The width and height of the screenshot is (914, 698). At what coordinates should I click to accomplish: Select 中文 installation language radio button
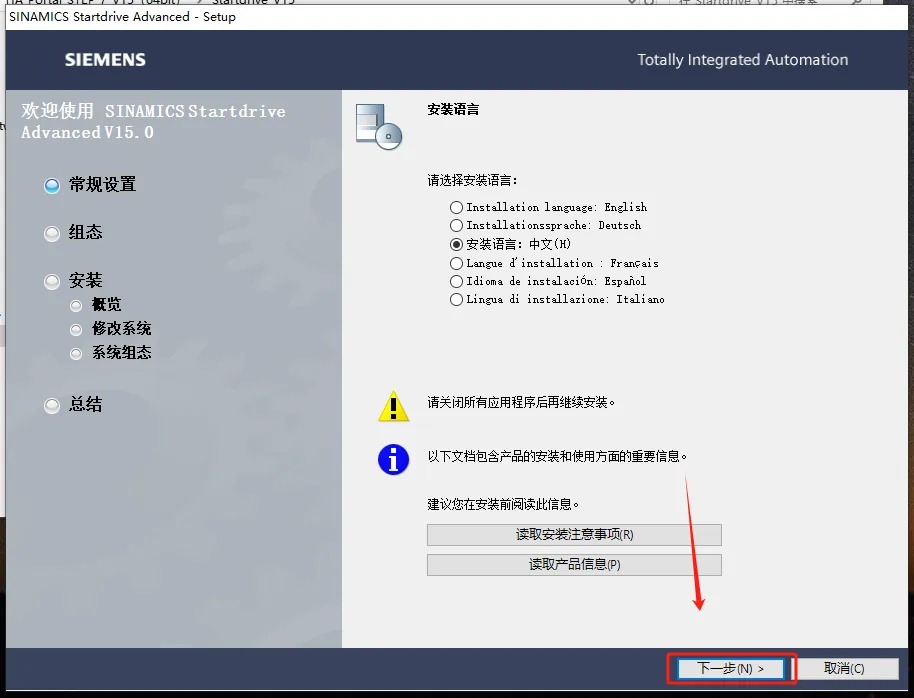coord(456,244)
